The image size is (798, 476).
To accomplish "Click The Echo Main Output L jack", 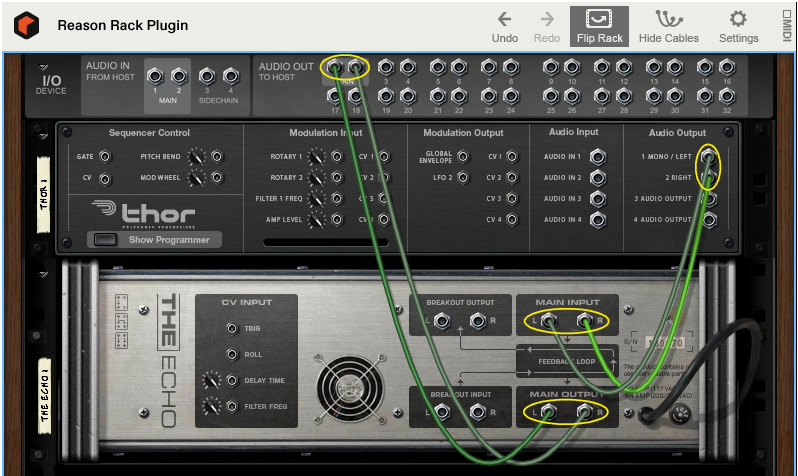I will click(x=548, y=411).
